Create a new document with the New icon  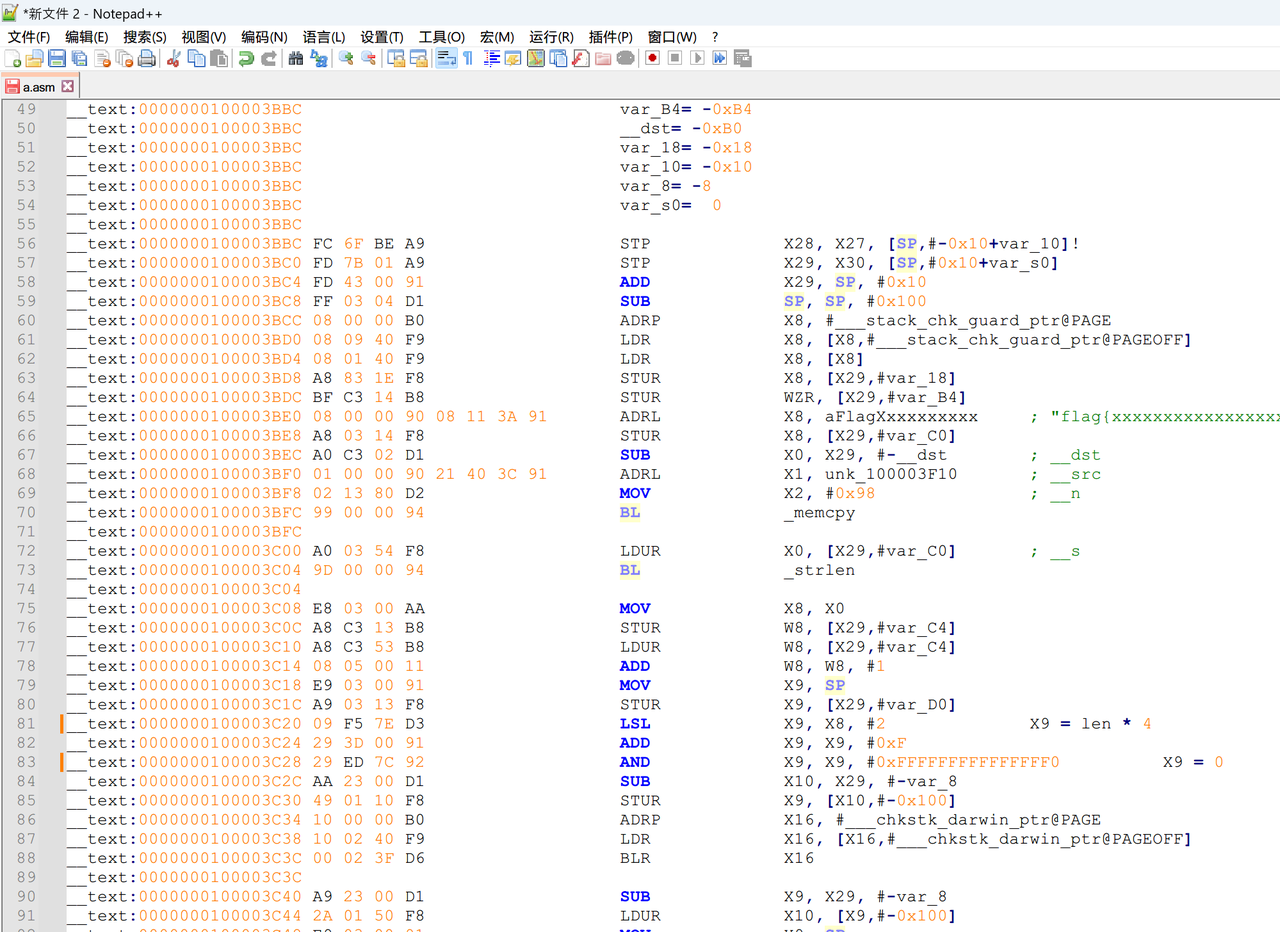pos(13,59)
